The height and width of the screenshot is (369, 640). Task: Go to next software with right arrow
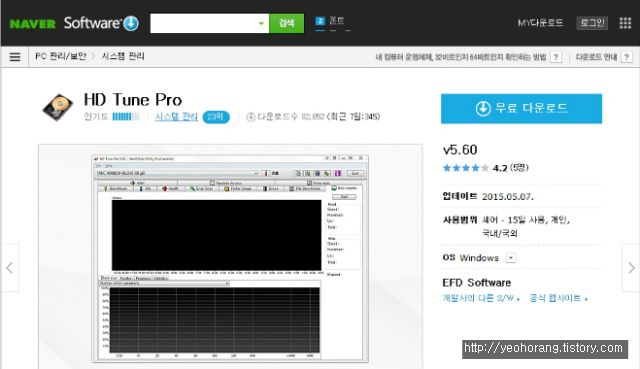631,268
